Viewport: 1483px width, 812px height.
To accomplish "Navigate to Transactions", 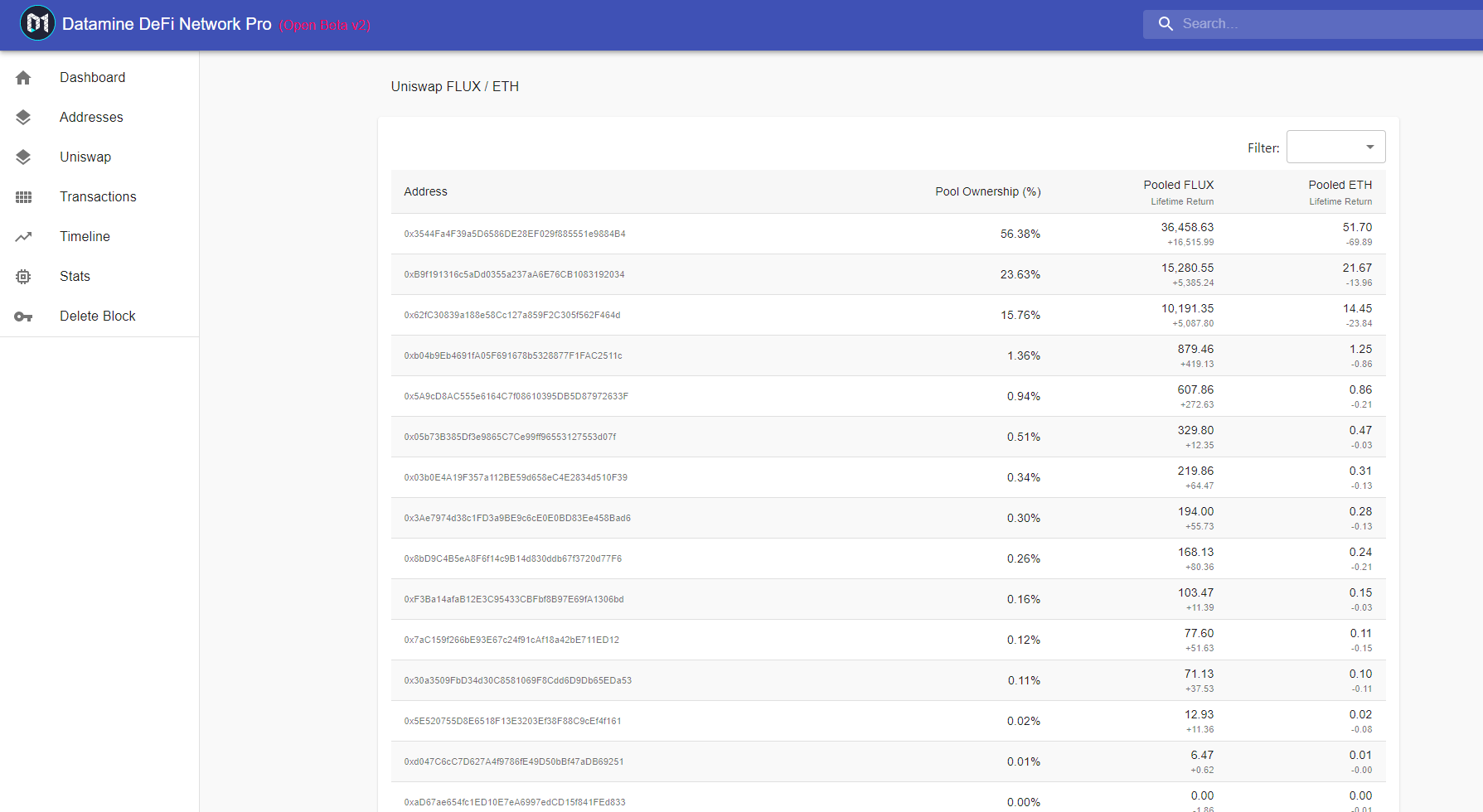I will [99, 197].
